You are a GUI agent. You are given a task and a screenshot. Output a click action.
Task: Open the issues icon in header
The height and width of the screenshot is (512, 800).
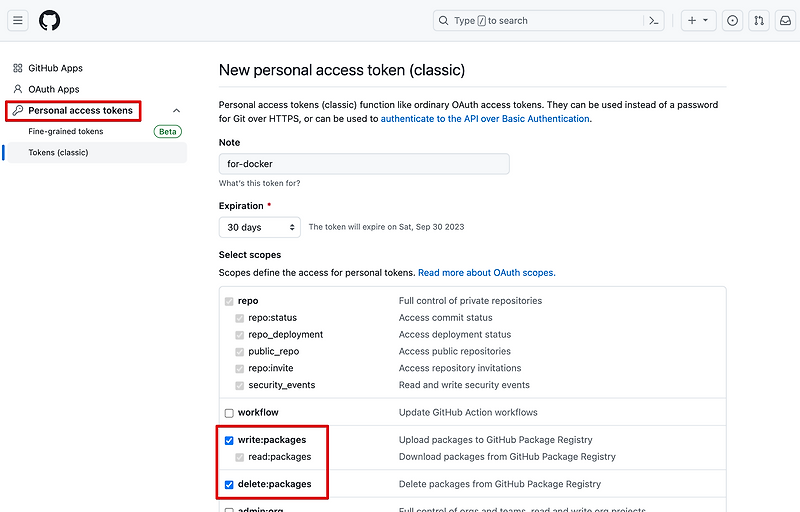[x=733, y=20]
